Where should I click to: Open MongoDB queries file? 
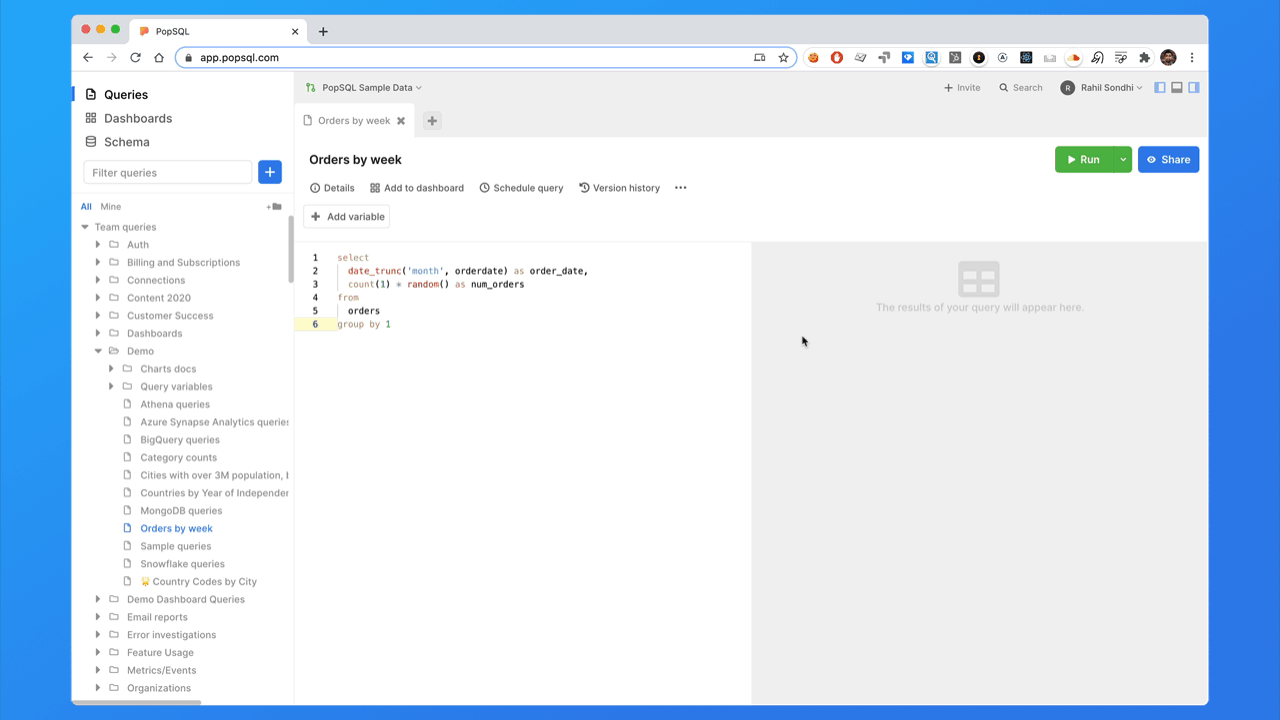click(181, 511)
